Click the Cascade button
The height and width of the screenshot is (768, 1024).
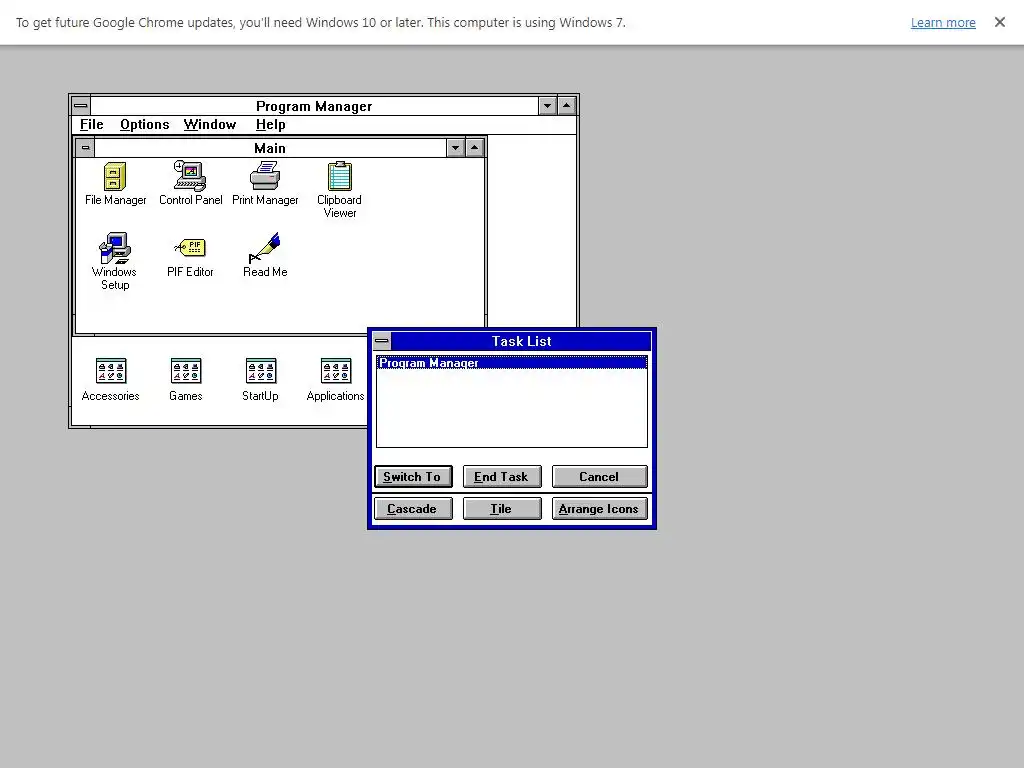pos(413,509)
